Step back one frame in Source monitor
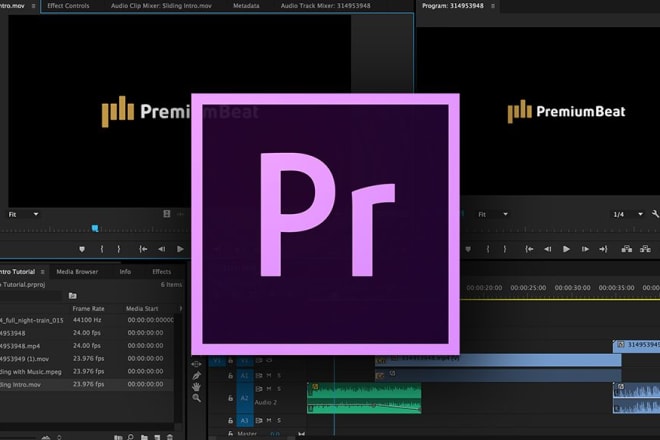The width and height of the screenshot is (660, 440). tap(162, 249)
